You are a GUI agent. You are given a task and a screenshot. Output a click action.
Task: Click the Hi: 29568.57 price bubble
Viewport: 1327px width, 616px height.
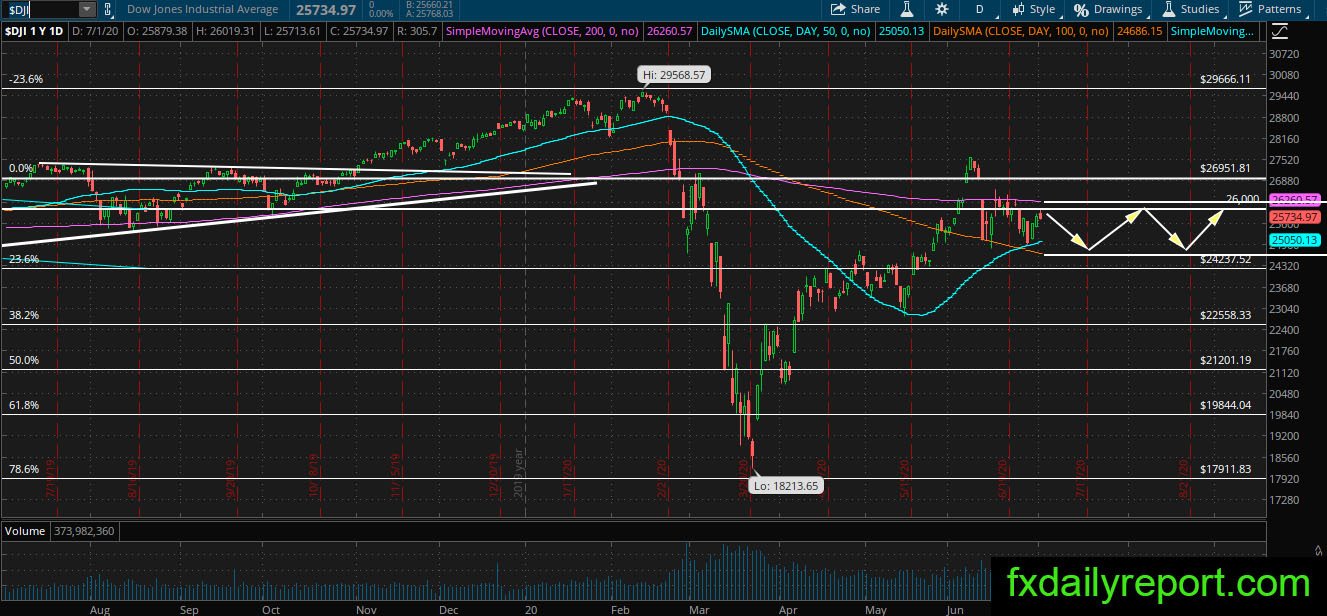click(675, 75)
